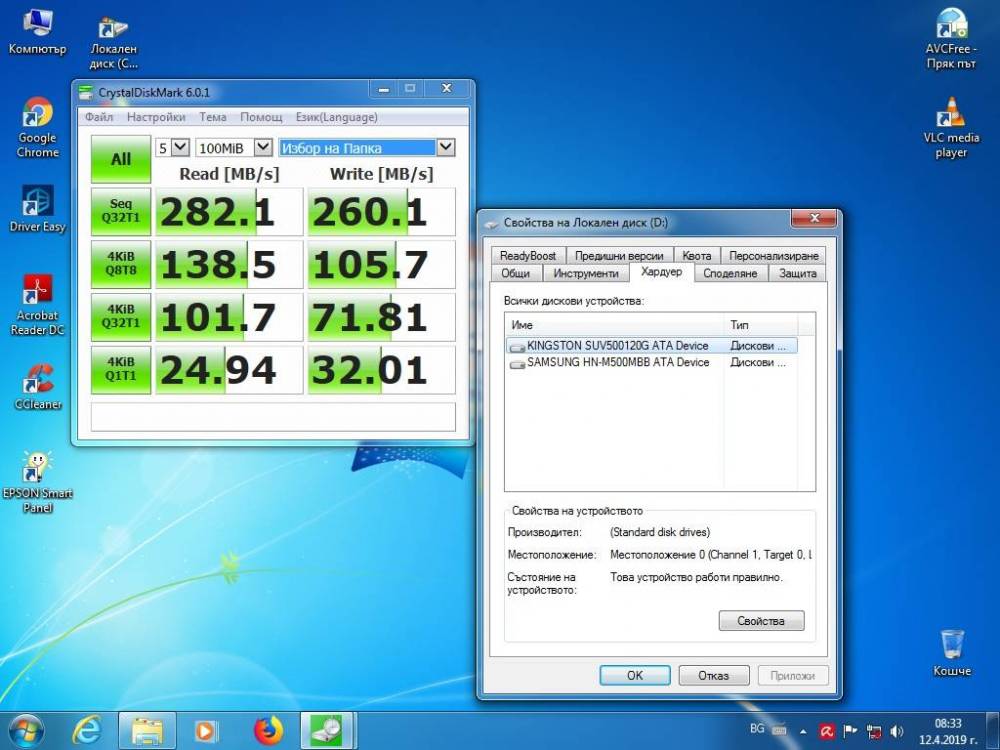This screenshot has height=750, width=1000.
Task: Run the Seq Q32T1 test
Action: [x=121, y=212]
